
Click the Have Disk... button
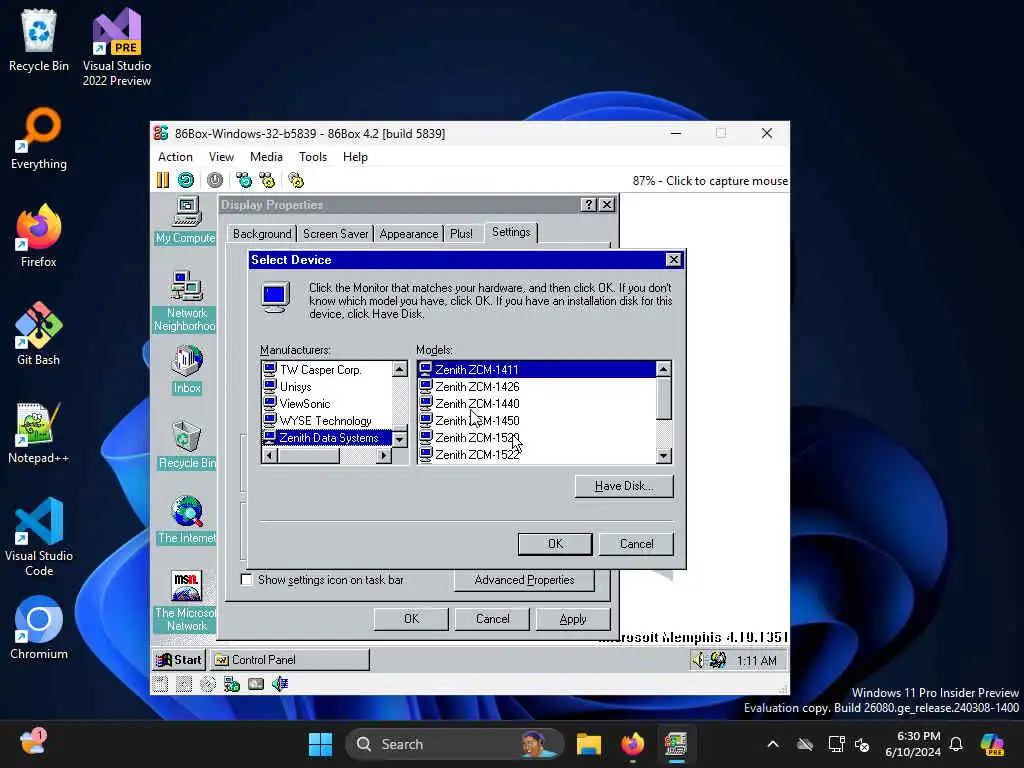[x=624, y=486]
